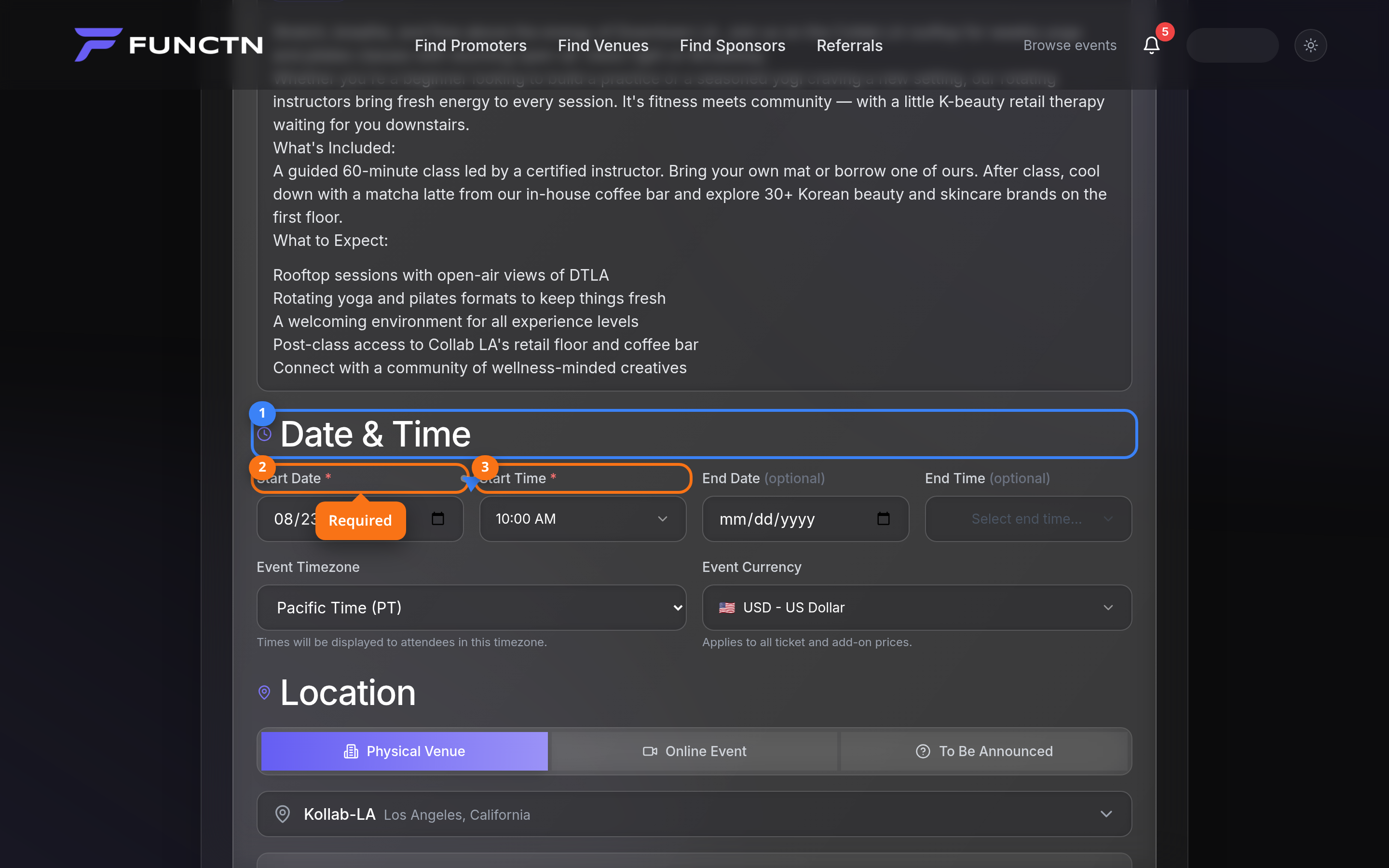This screenshot has height=868, width=1389.
Task: Click the 'End Date (optional)' label
Action: click(x=763, y=478)
